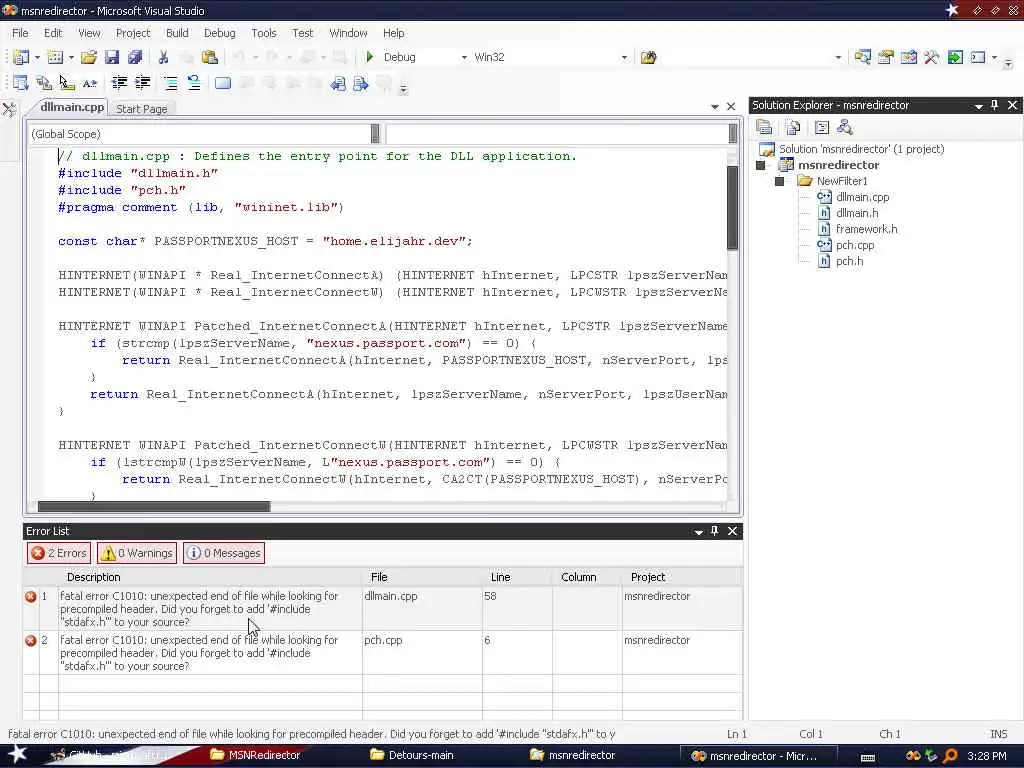Open the Properties Window toolbar icon

(886, 57)
